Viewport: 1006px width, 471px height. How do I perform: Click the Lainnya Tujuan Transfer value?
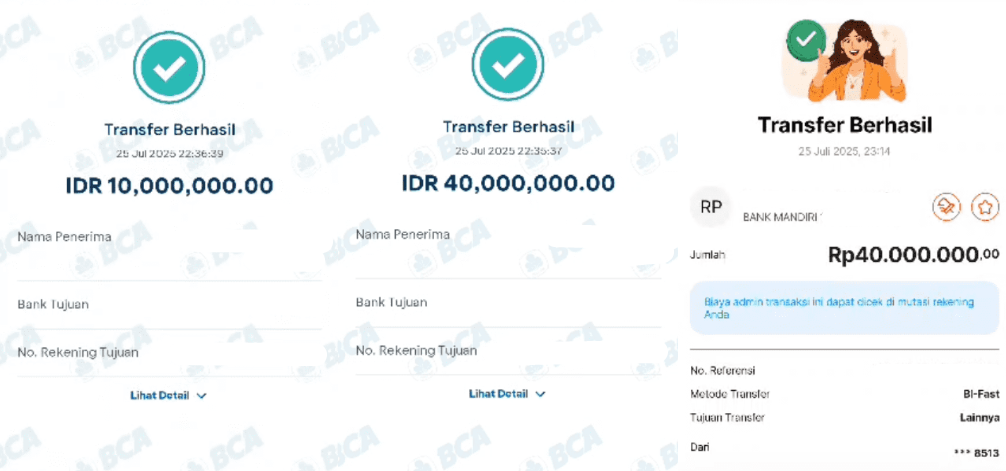pyautogui.click(x=979, y=418)
